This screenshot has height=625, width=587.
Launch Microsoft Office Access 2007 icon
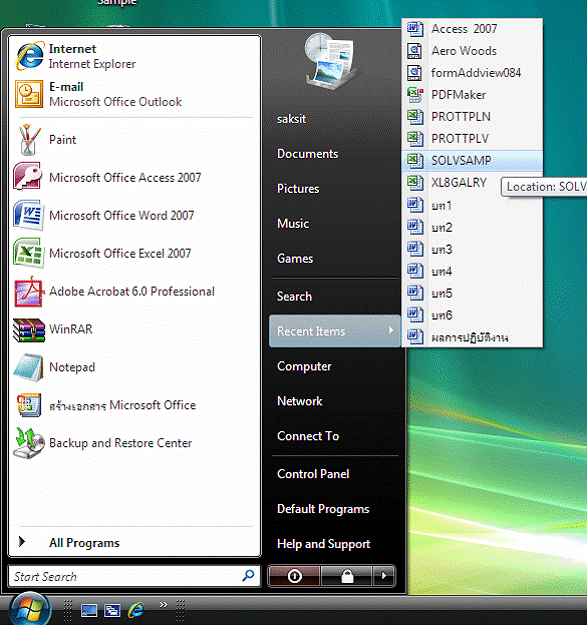pyautogui.click(x=27, y=177)
